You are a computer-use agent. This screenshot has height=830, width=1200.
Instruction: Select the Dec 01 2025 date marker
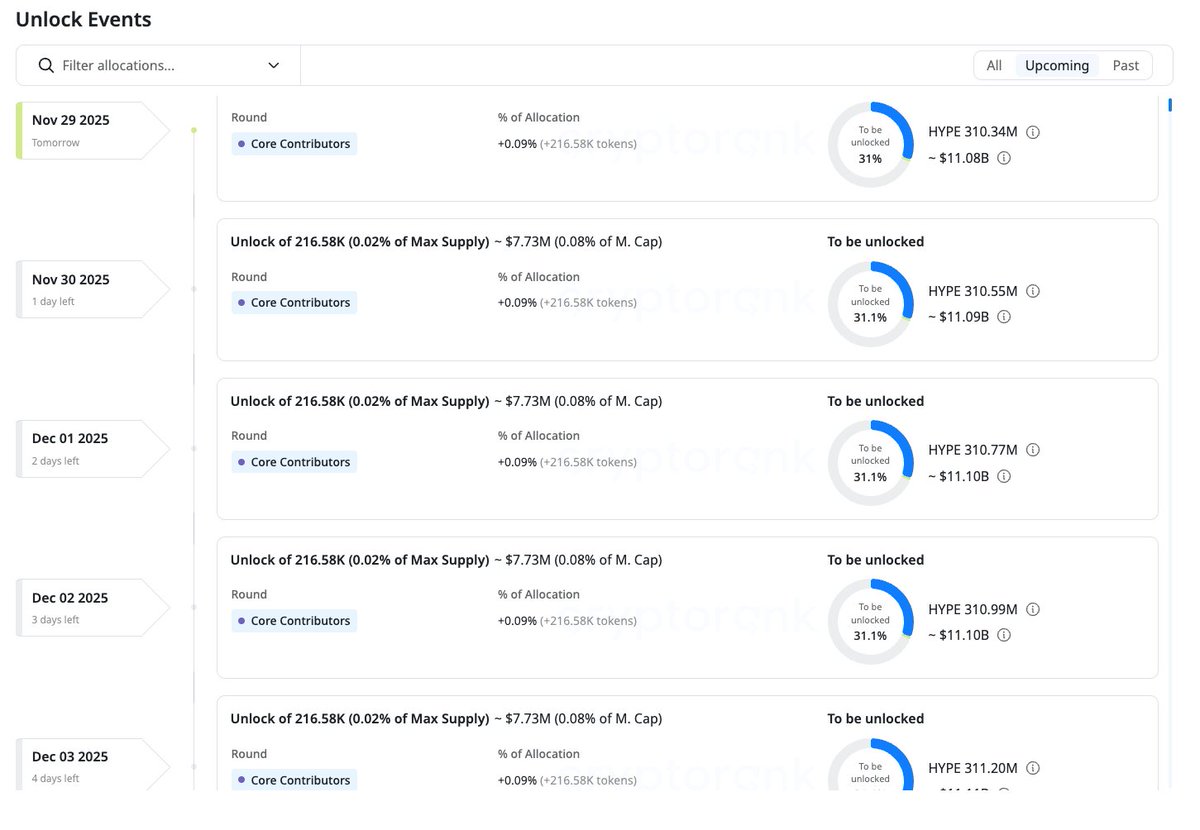[x=93, y=448]
